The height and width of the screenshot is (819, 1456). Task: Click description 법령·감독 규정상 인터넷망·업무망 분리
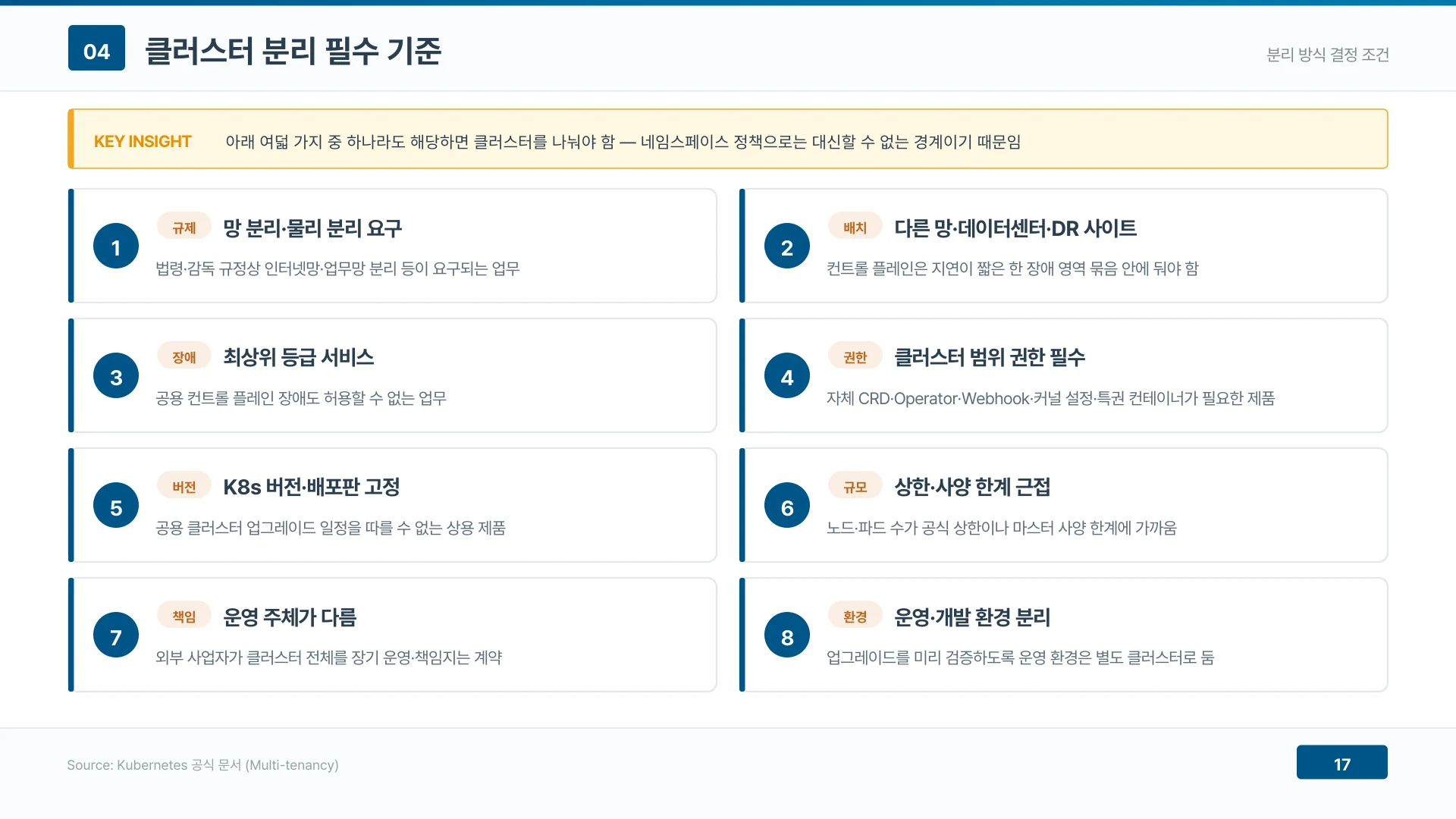337,268
